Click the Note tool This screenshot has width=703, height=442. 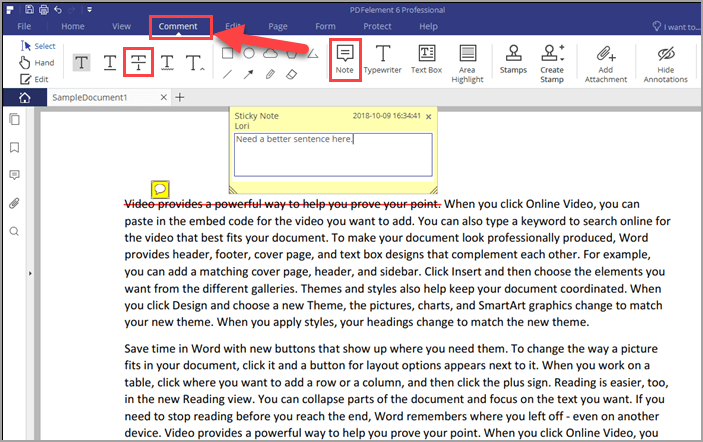click(345, 60)
